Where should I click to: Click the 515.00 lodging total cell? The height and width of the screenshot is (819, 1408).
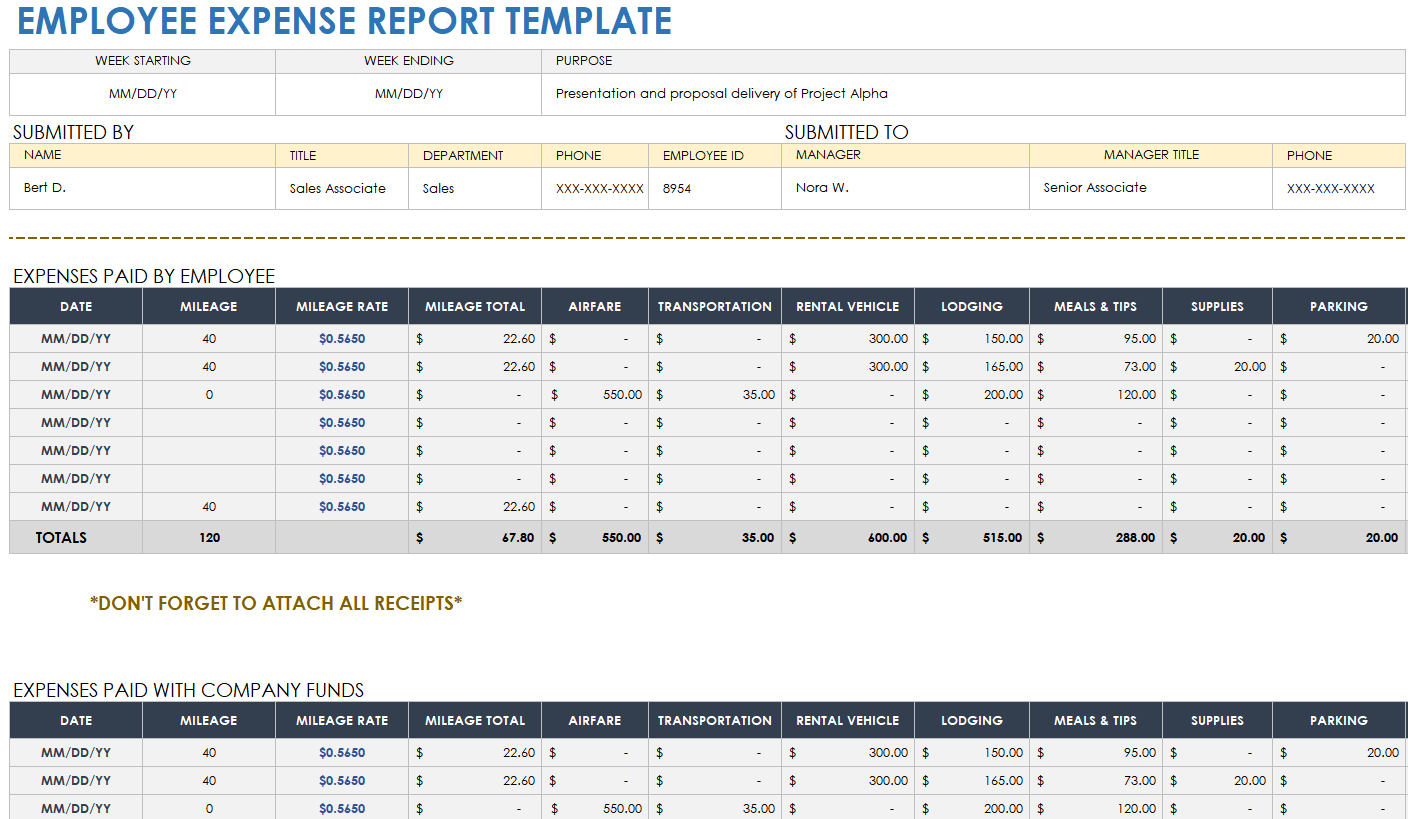pos(1001,538)
